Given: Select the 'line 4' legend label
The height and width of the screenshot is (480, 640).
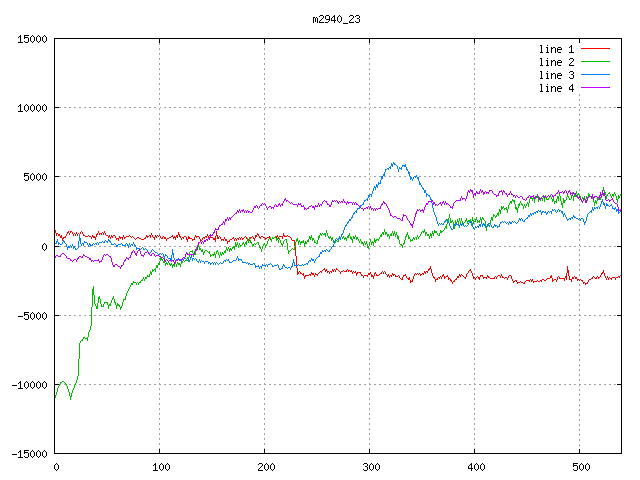Looking at the screenshot, I should point(557,88).
